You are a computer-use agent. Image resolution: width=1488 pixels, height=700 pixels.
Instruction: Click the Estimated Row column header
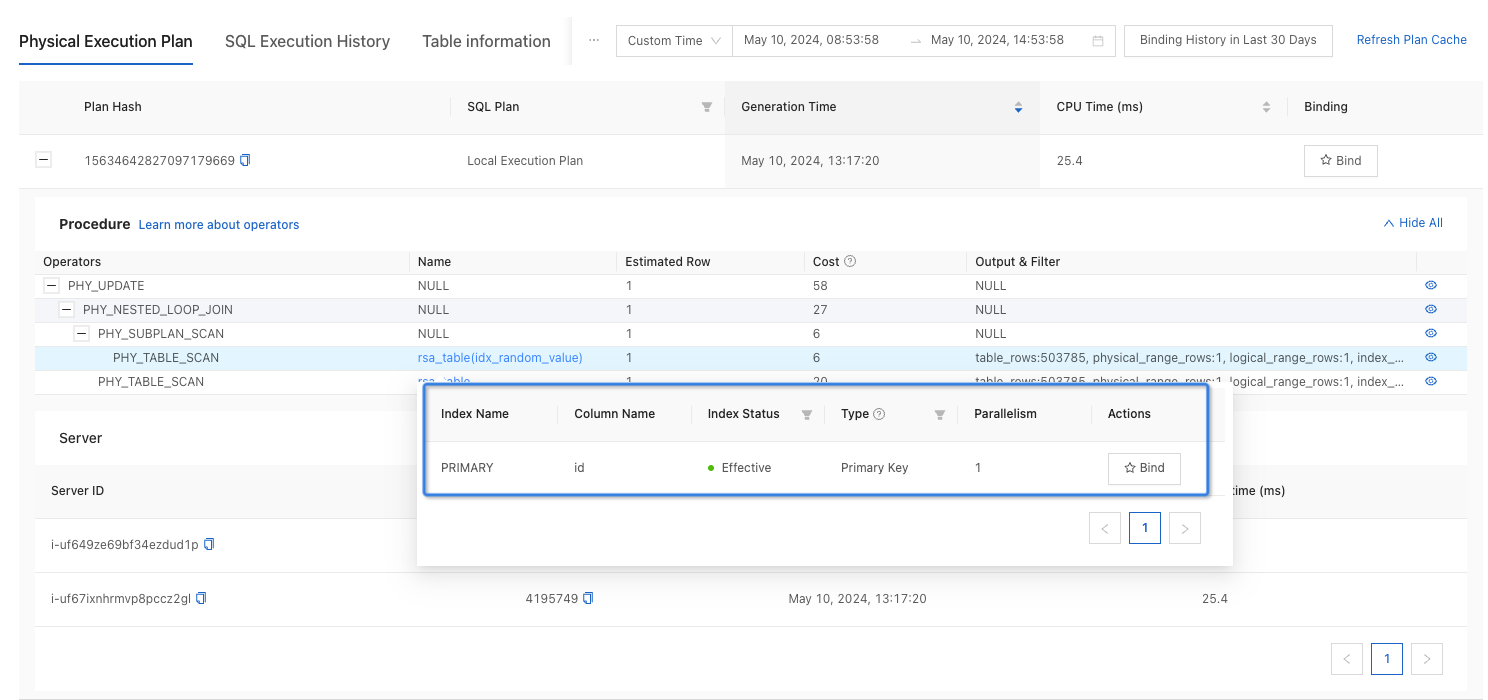tap(668, 262)
